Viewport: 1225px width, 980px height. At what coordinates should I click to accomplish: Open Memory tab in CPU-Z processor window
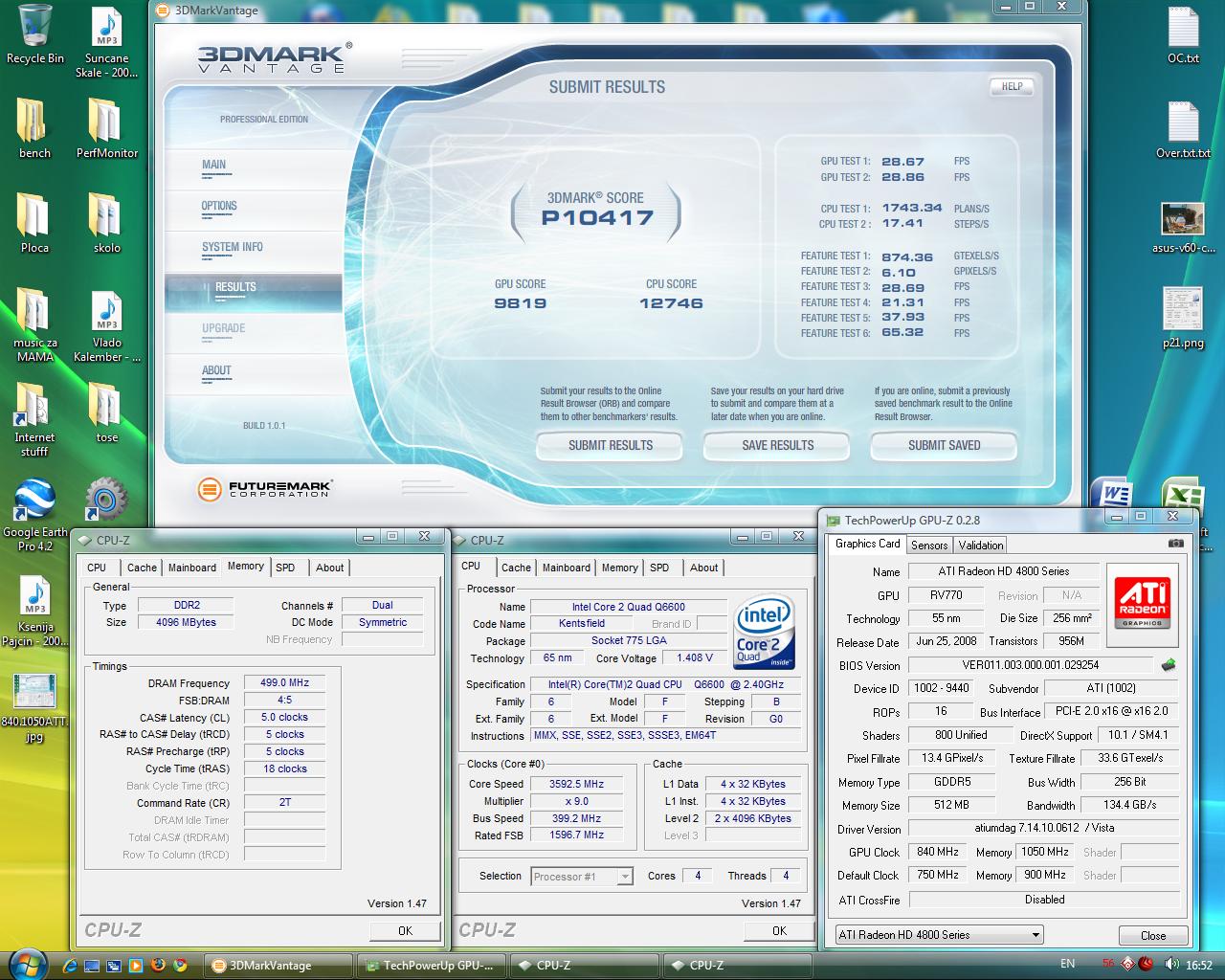[620, 568]
